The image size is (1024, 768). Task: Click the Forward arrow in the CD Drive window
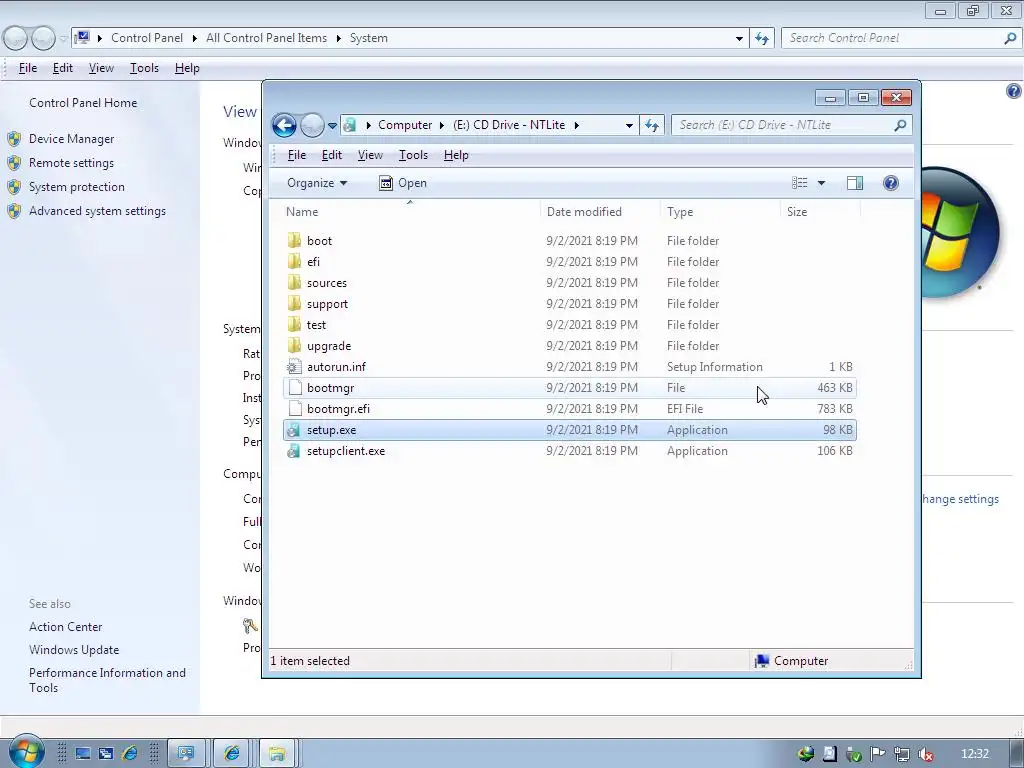click(312, 125)
